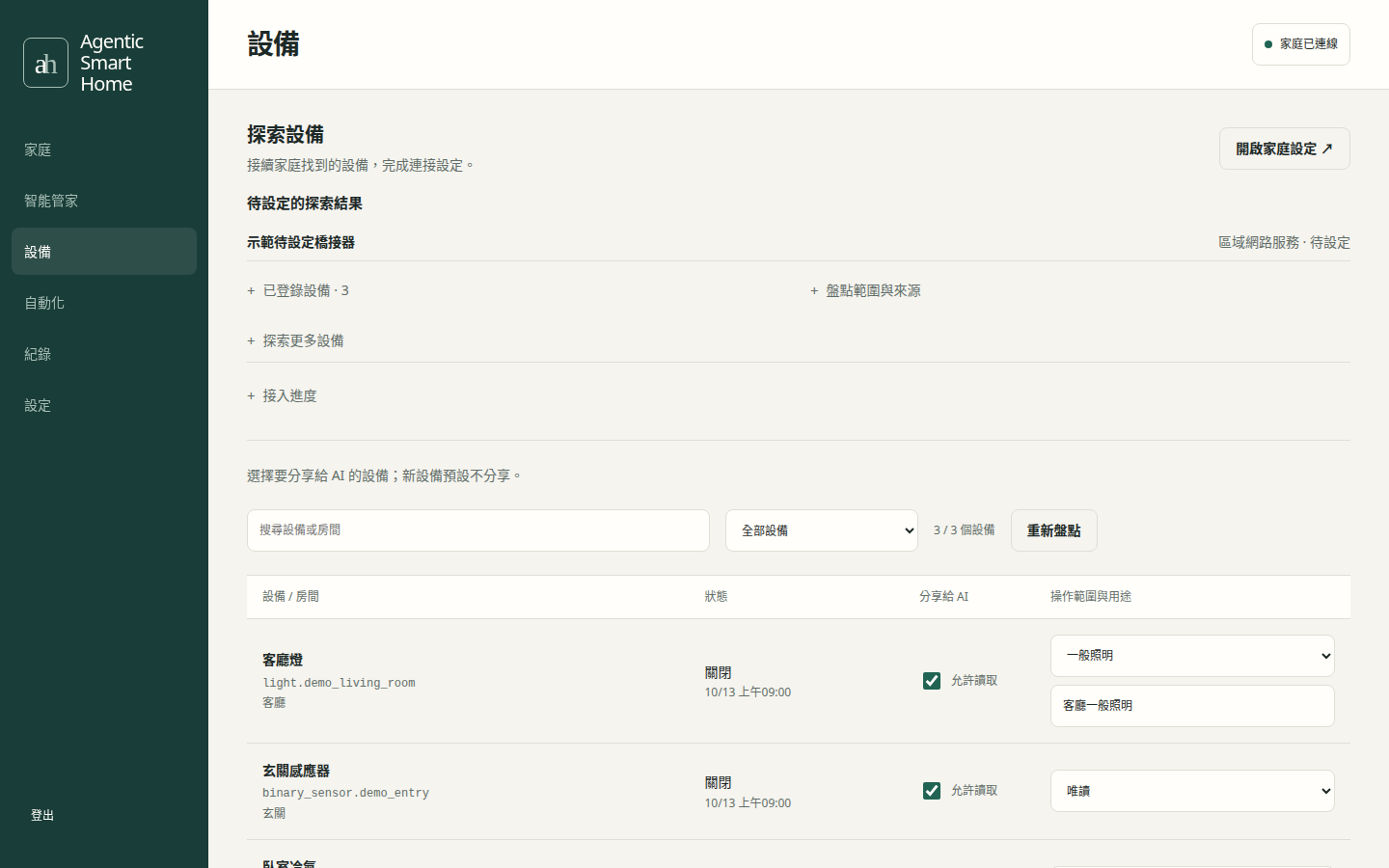The width and height of the screenshot is (1389, 868).
Task: Click the 3 / 3 個設備 count
Action: click(964, 530)
